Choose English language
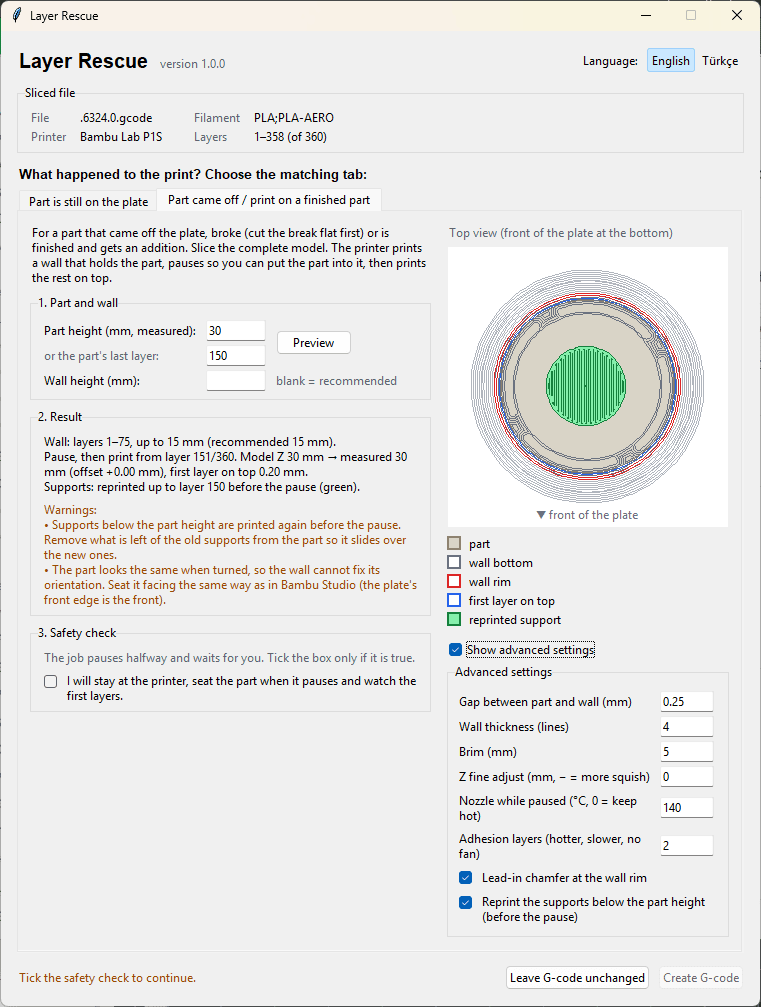Image resolution: width=761 pixels, height=1007 pixels. pos(670,60)
